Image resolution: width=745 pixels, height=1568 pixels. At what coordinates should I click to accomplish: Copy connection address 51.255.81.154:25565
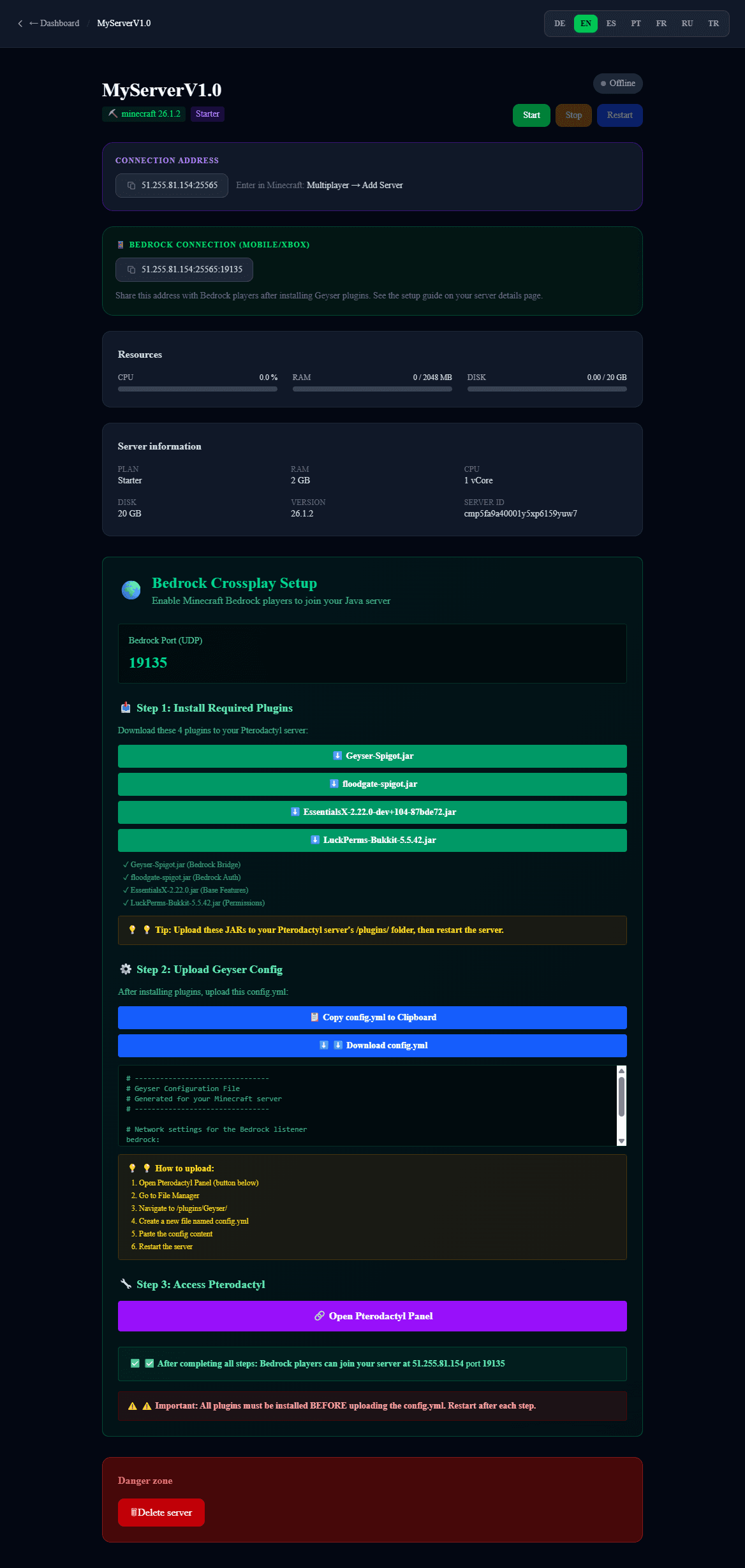(172, 186)
